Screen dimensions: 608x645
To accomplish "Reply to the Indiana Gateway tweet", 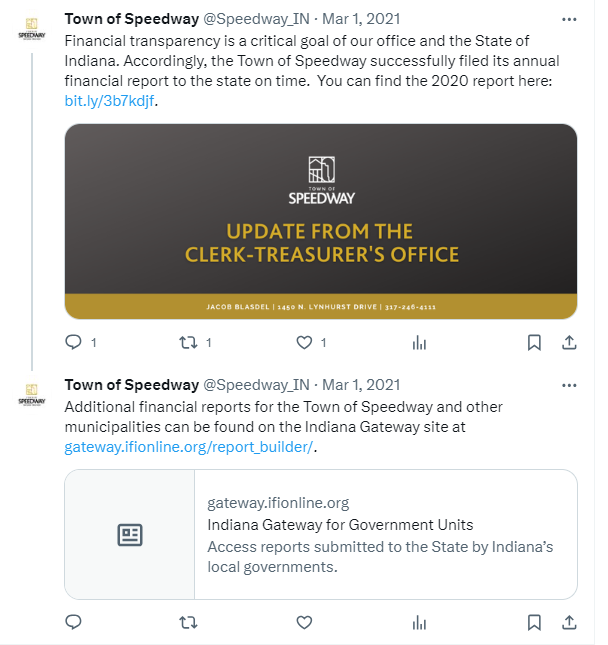I will (74, 622).
